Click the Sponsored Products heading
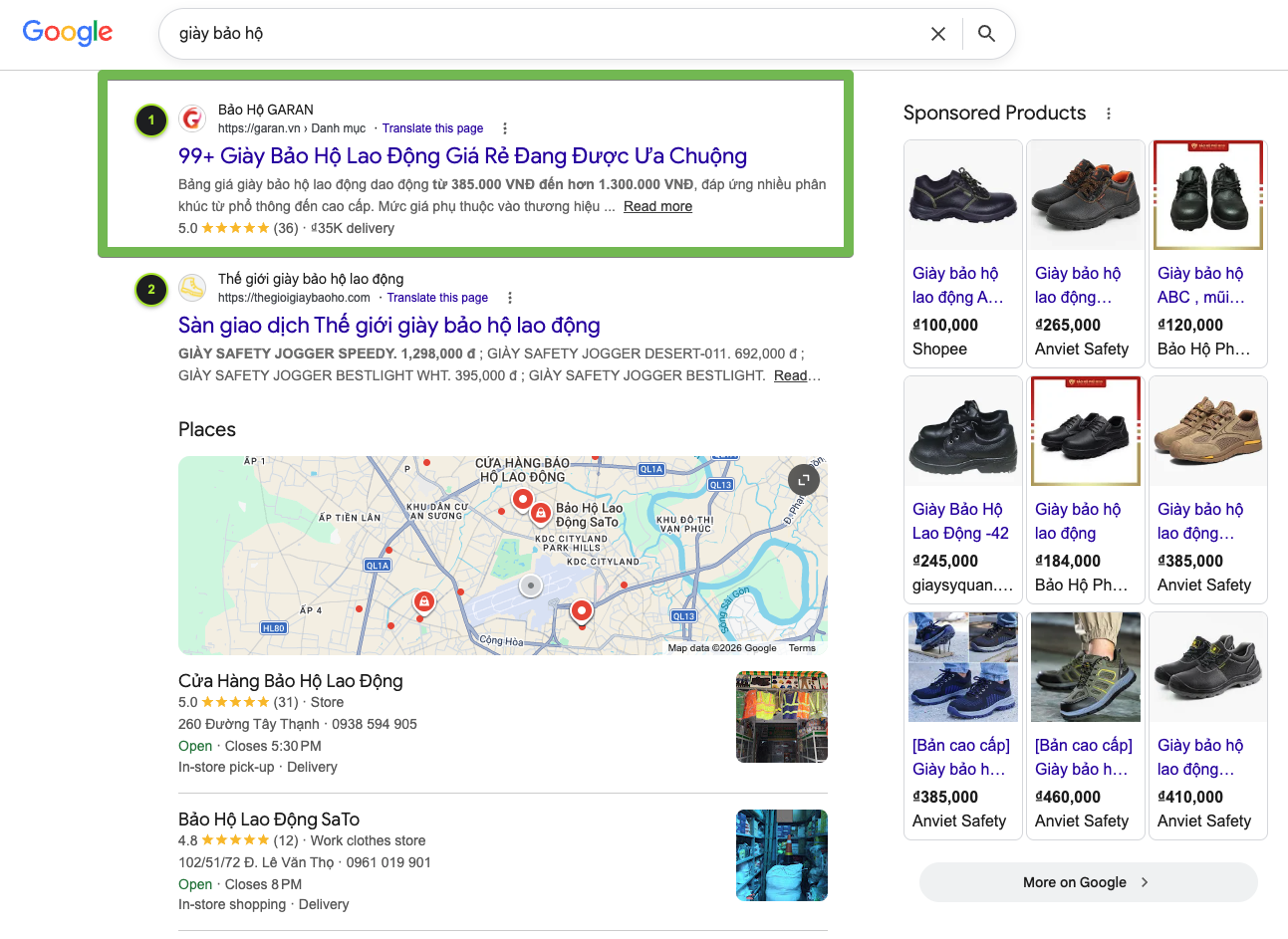Viewport: 1288px width, 939px height. (994, 114)
